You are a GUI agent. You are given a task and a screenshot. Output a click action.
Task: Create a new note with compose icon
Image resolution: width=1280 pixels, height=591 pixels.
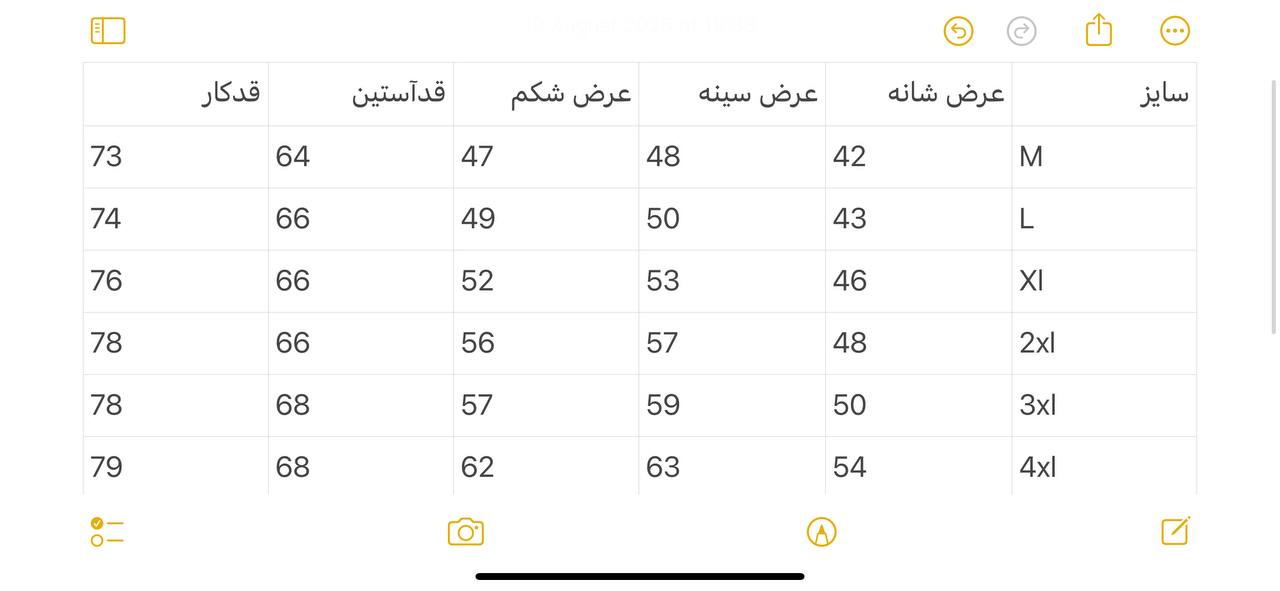1176,530
